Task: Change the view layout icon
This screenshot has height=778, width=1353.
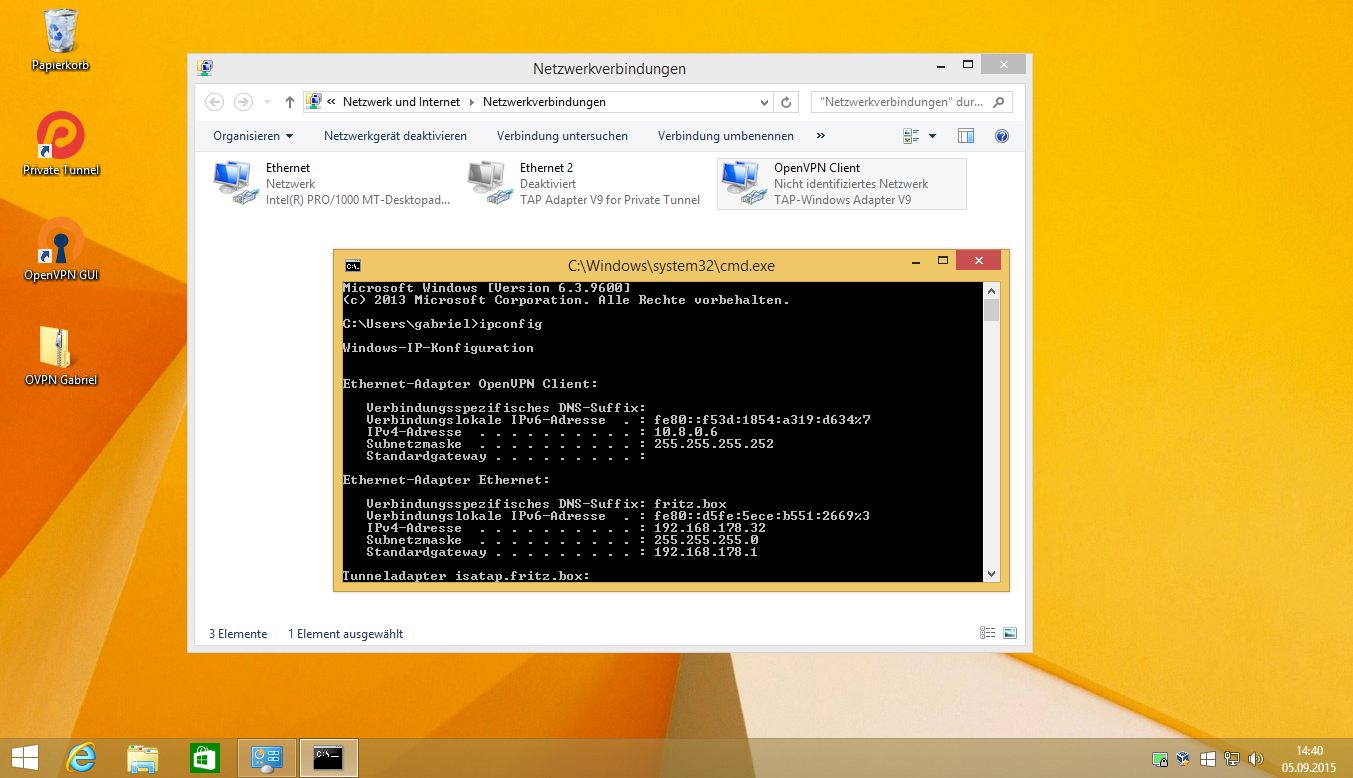Action: [911, 136]
